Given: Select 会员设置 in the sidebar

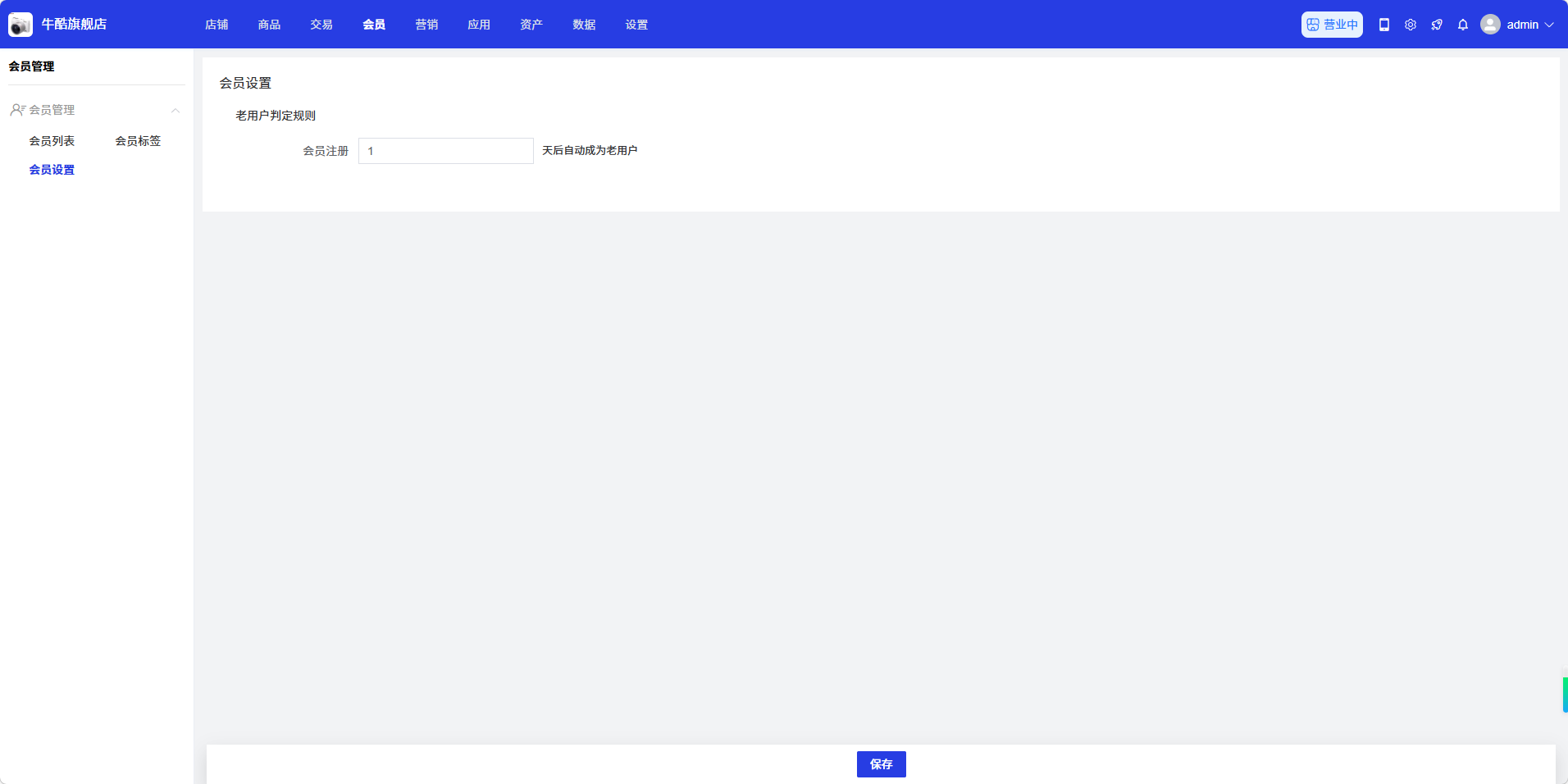Looking at the screenshot, I should [52, 170].
